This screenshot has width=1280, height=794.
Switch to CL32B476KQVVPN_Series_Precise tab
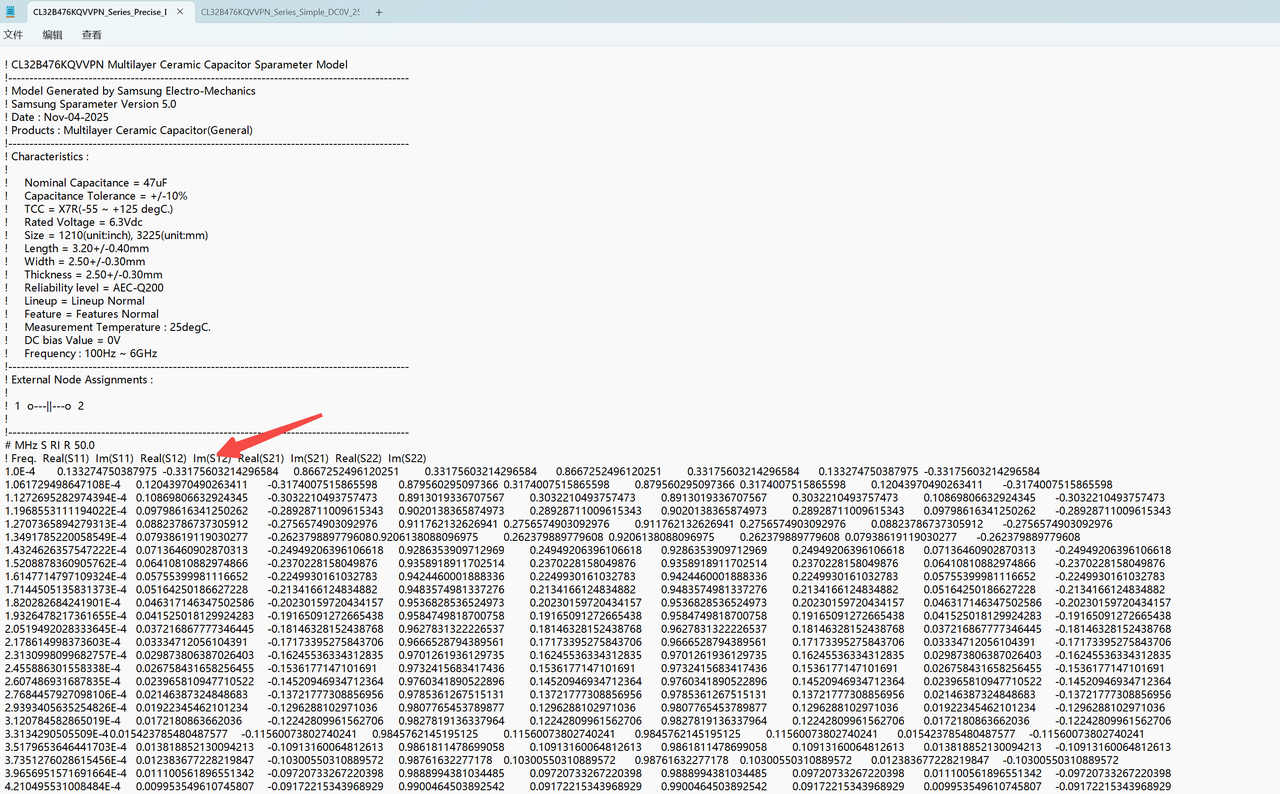point(99,12)
